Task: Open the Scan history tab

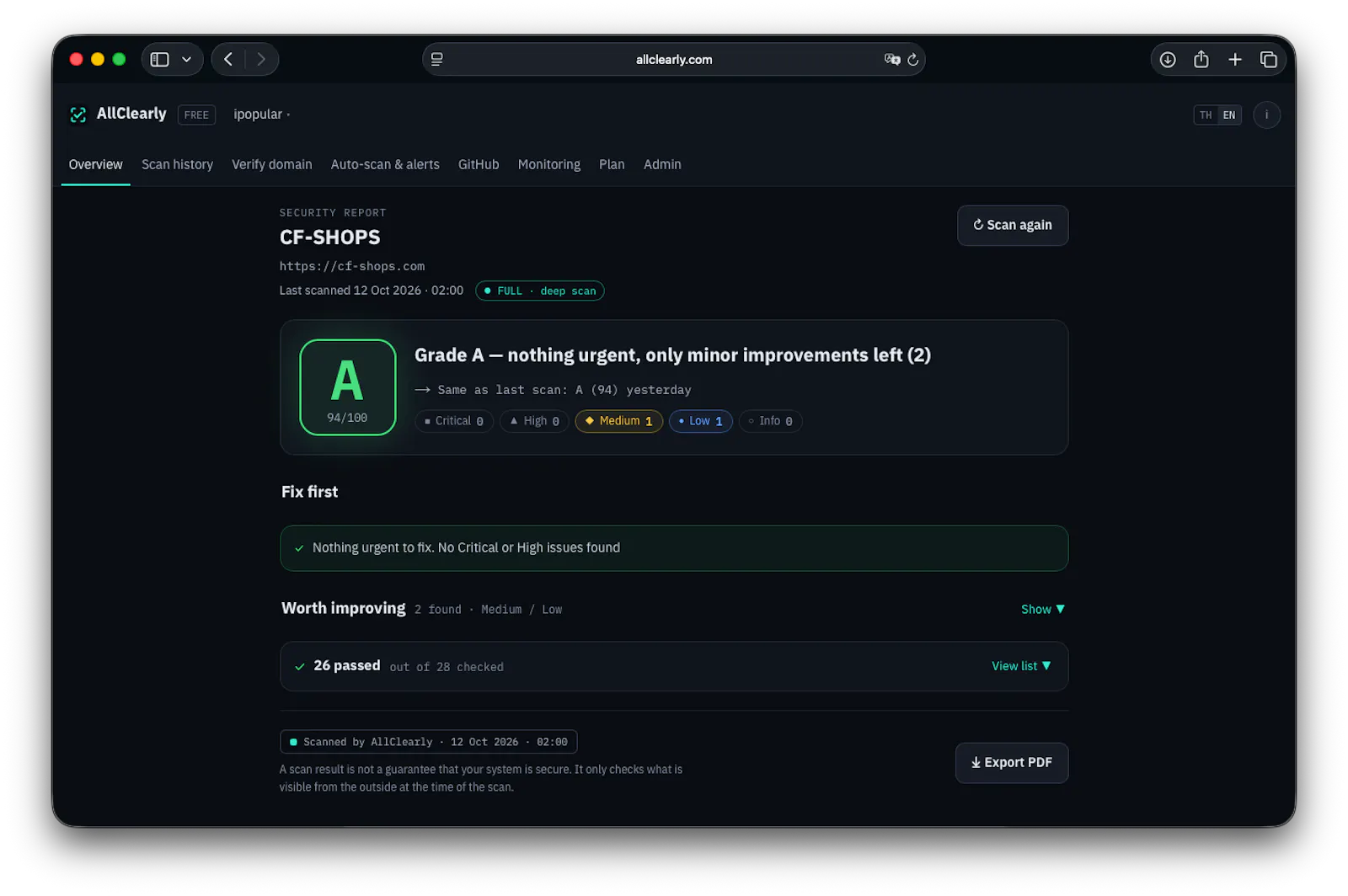Action: tap(177, 164)
